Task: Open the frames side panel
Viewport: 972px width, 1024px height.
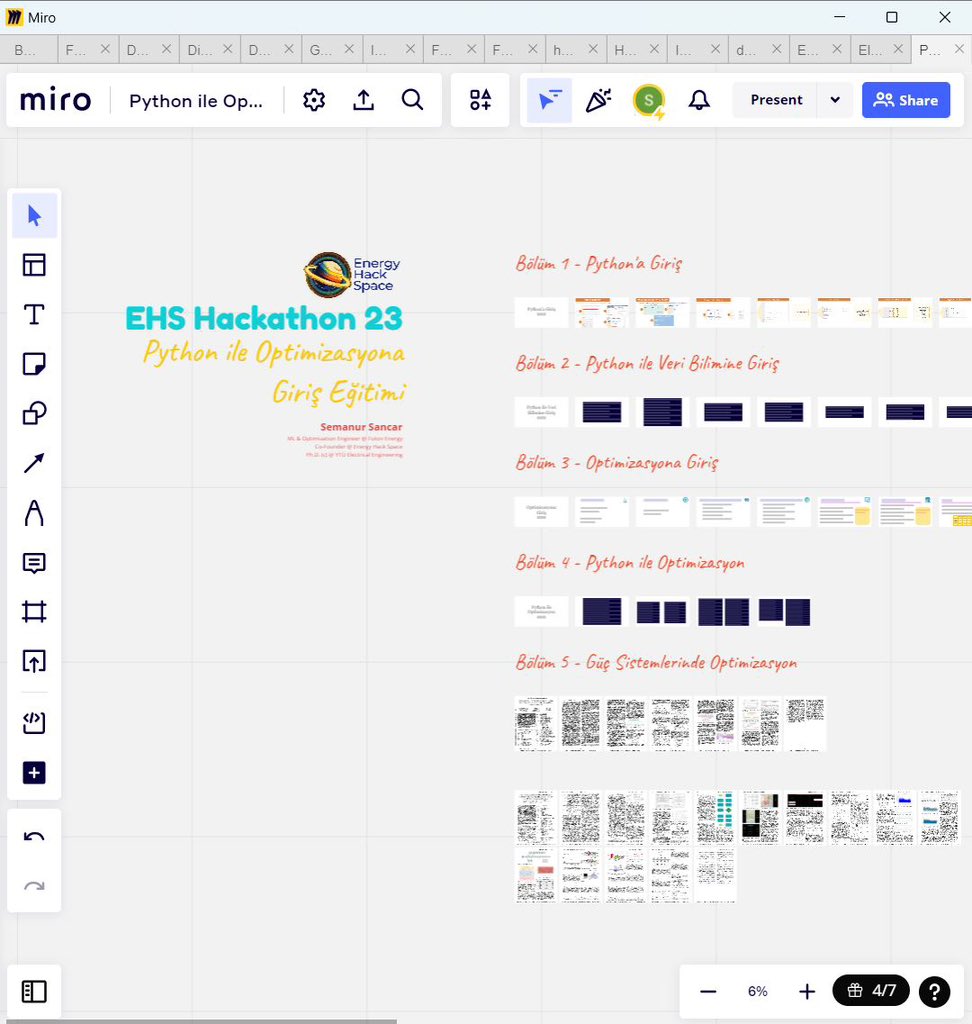Action: coord(35,991)
